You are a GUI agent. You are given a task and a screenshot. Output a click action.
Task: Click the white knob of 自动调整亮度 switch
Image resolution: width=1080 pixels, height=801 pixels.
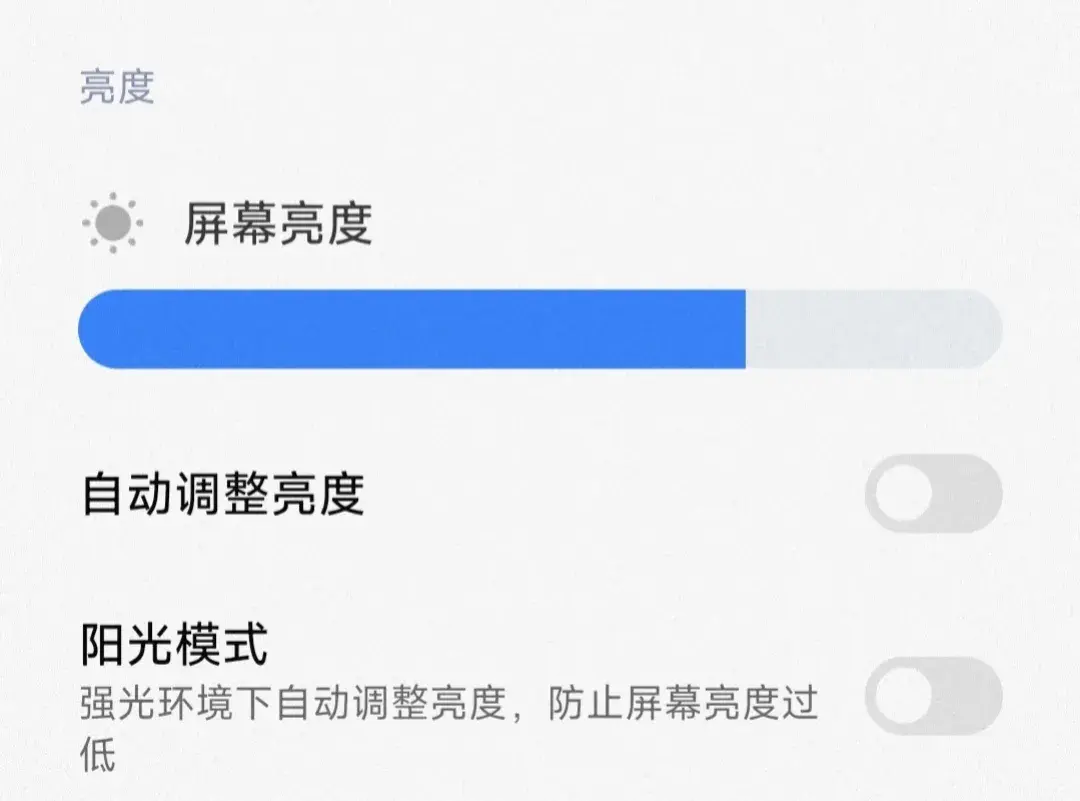tap(903, 494)
